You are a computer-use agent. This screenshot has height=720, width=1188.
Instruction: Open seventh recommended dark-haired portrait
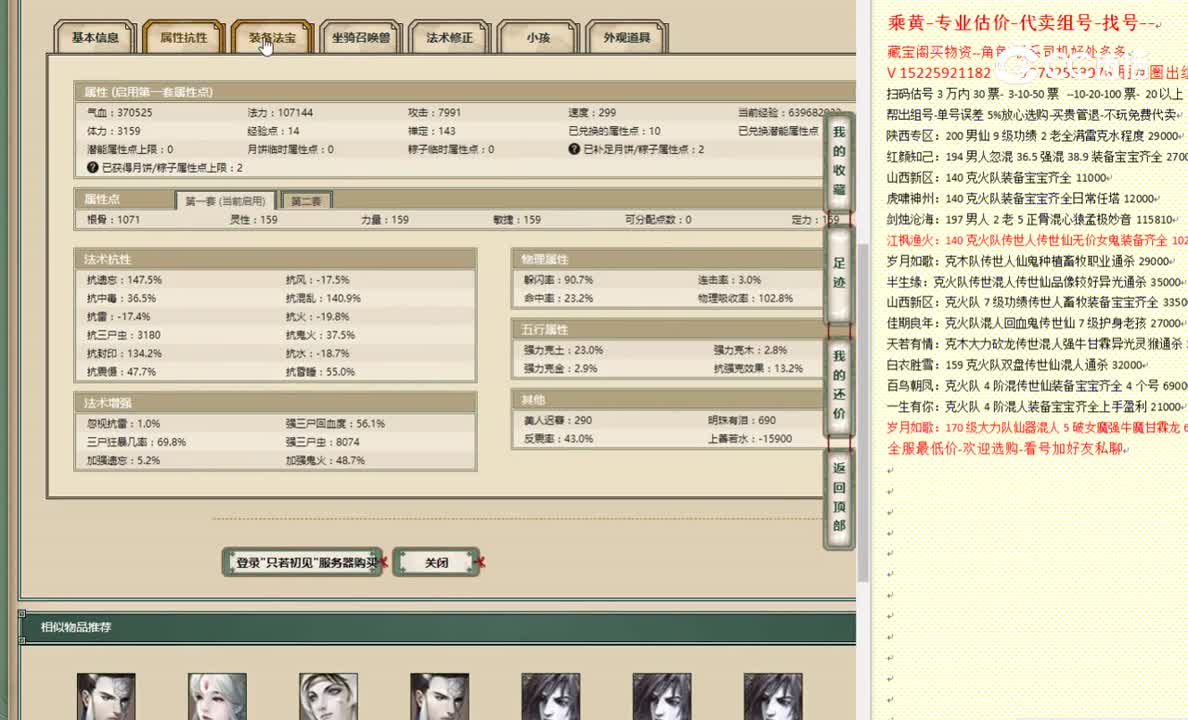tap(773, 696)
